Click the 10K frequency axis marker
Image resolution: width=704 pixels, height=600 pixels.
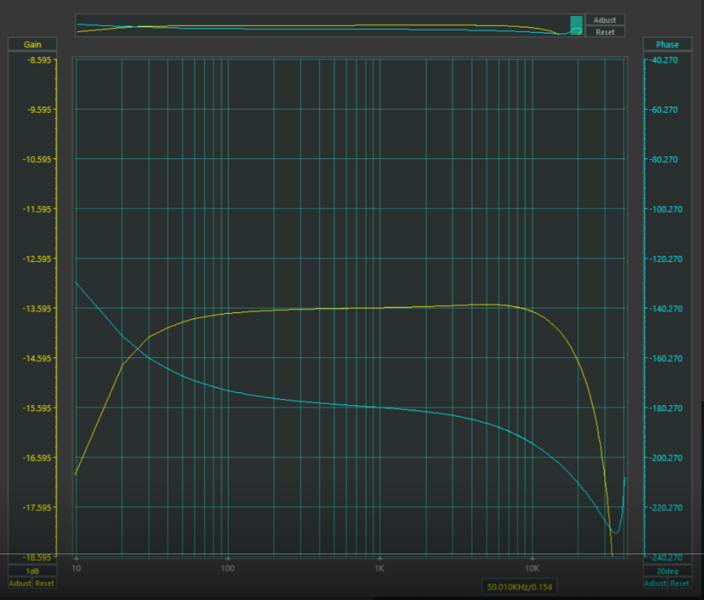[532, 566]
